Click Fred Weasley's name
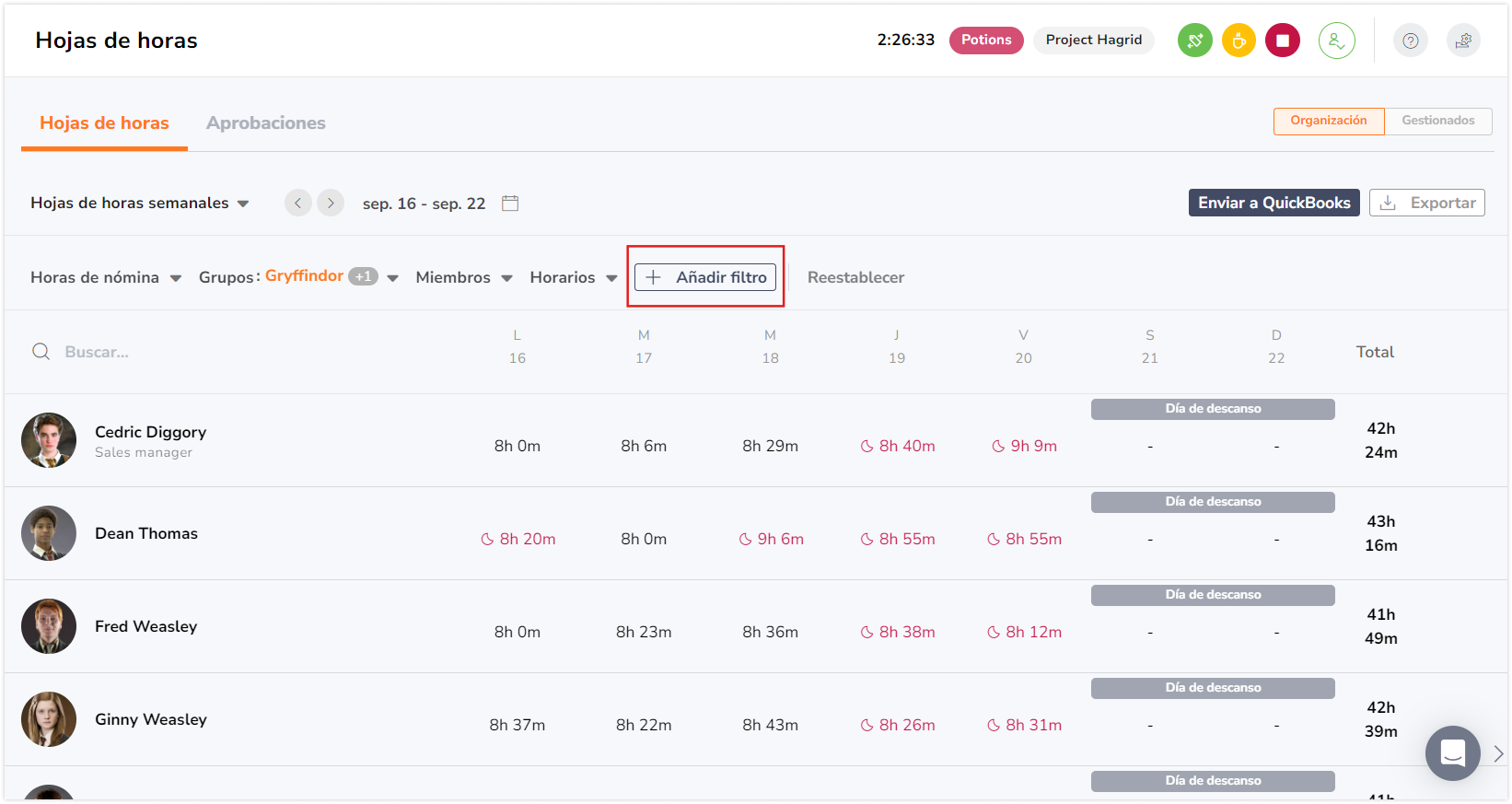Screen dimensions: 1512x804 pyautogui.click(x=145, y=626)
